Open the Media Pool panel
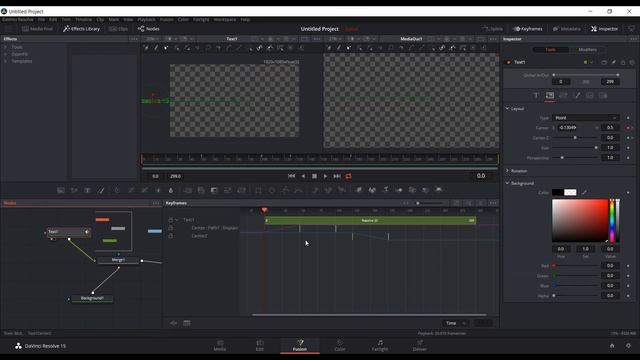The image size is (640, 360). 38,29
